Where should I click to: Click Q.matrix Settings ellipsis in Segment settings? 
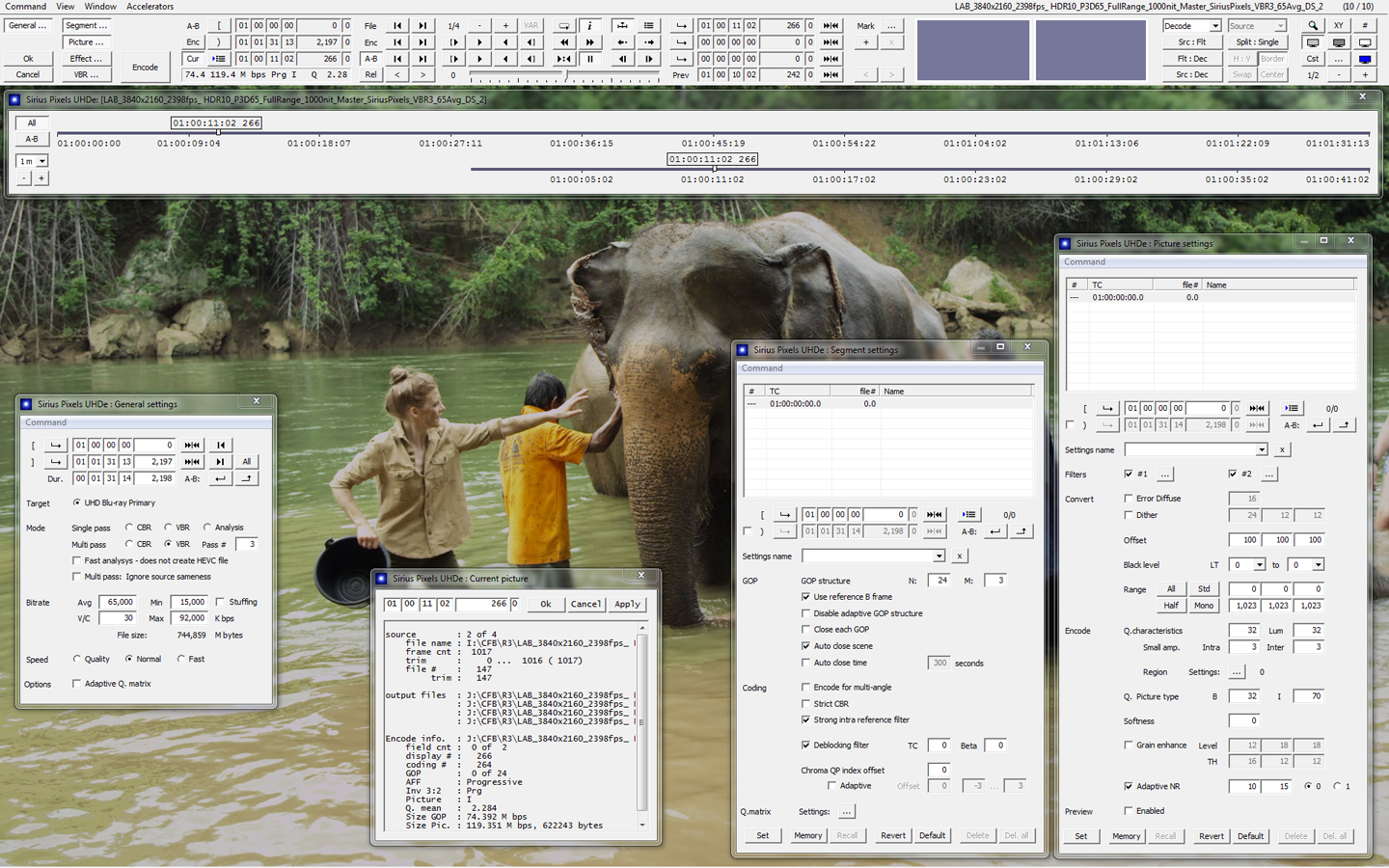tap(846, 811)
